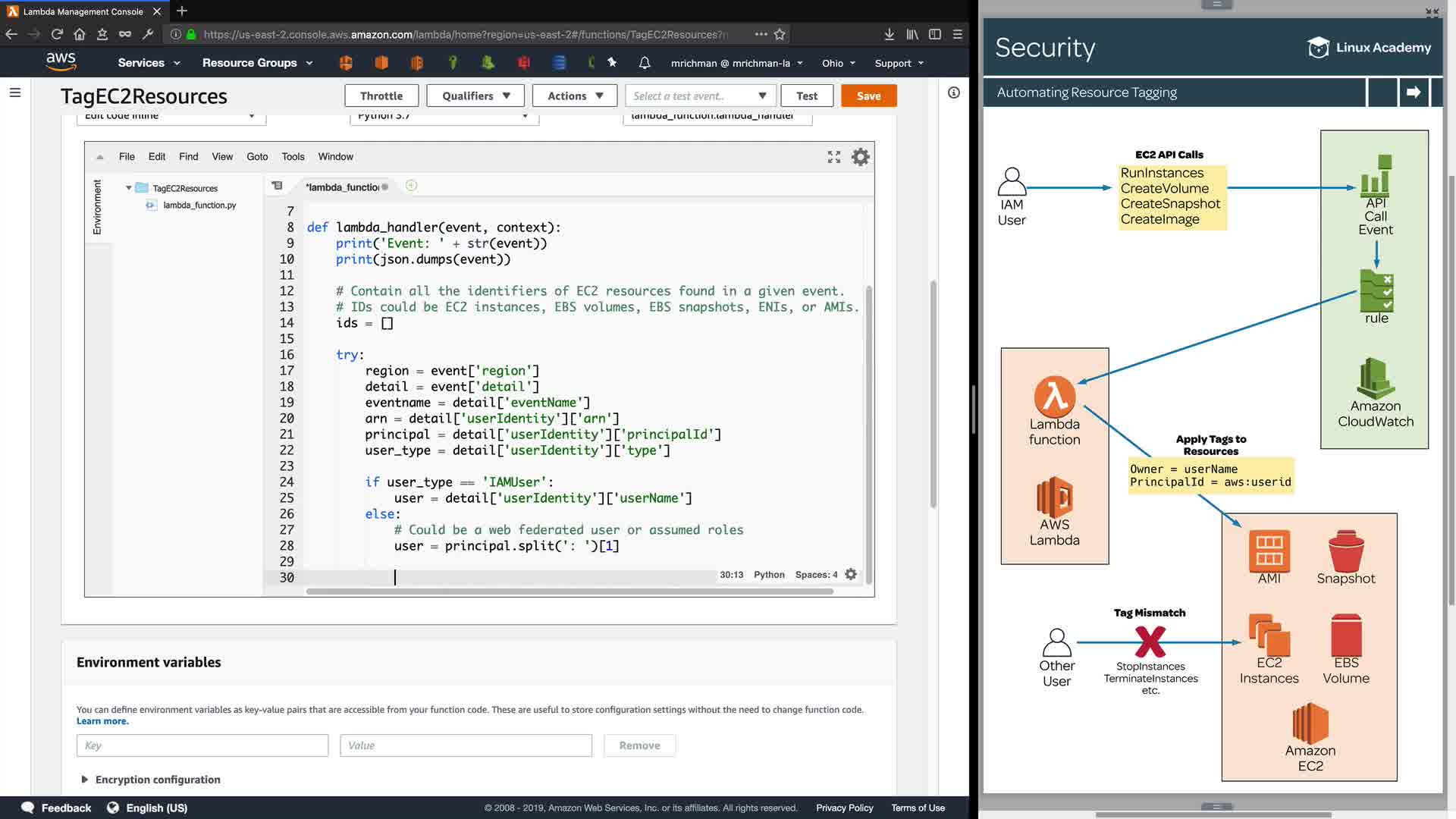Click the AWS notifications bell icon
This screenshot has height=819, width=1456.
coord(645,63)
